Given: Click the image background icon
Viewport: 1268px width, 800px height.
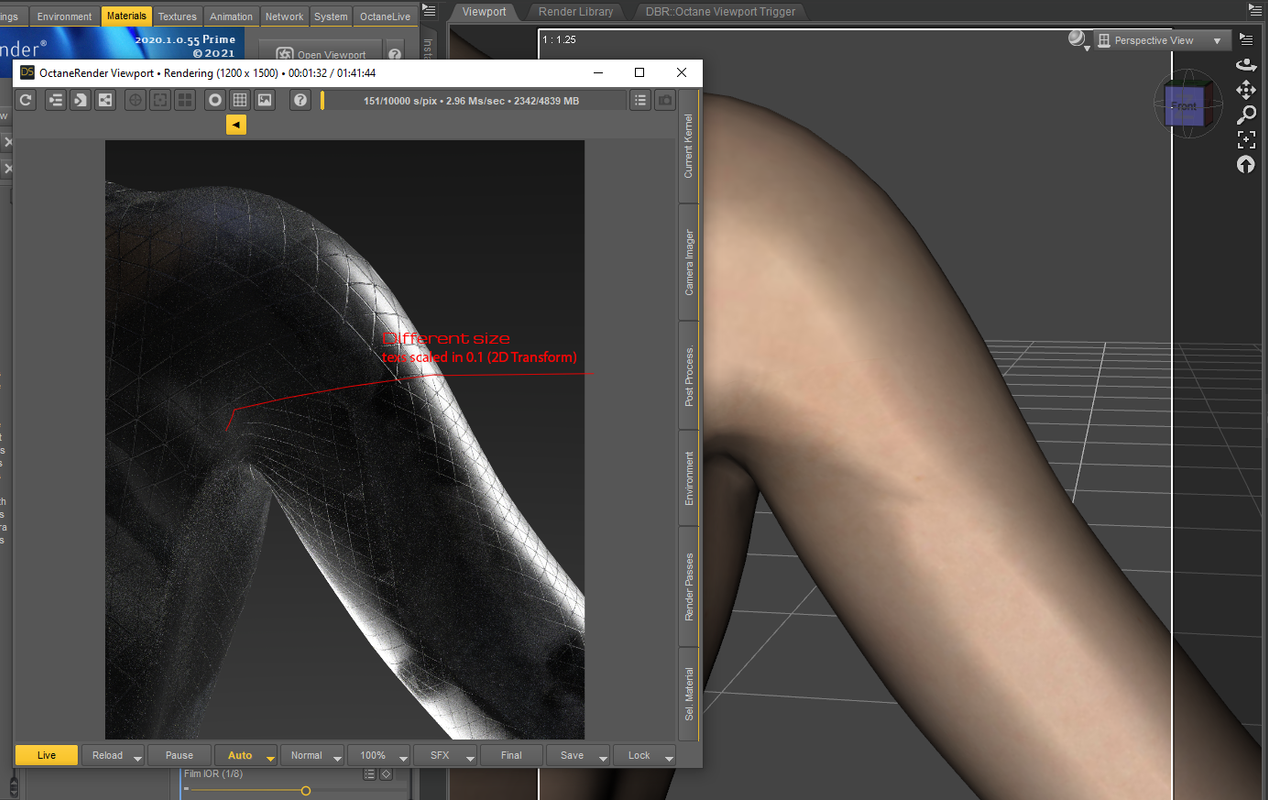Looking at the screenshot, I should coord(265,100).
